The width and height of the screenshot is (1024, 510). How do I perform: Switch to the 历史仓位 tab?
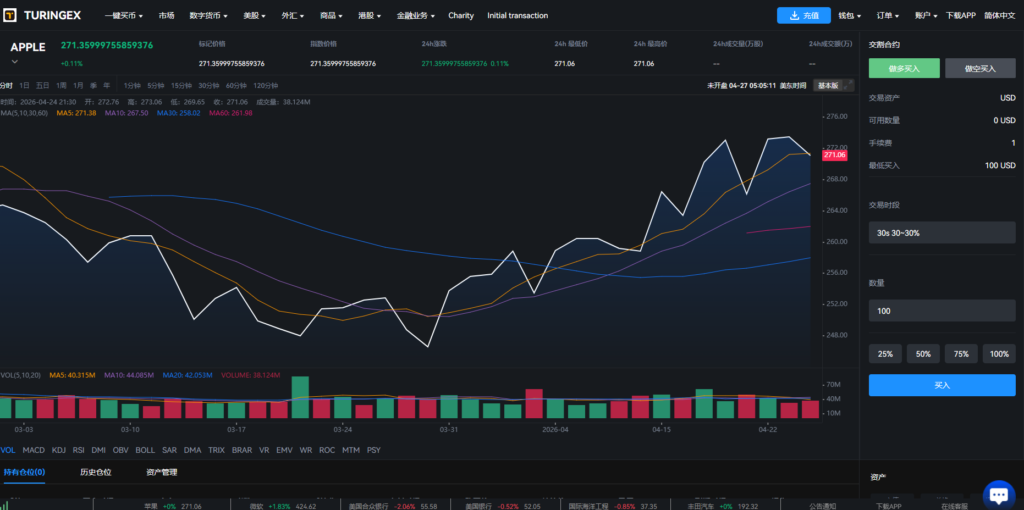pos(96,472)
